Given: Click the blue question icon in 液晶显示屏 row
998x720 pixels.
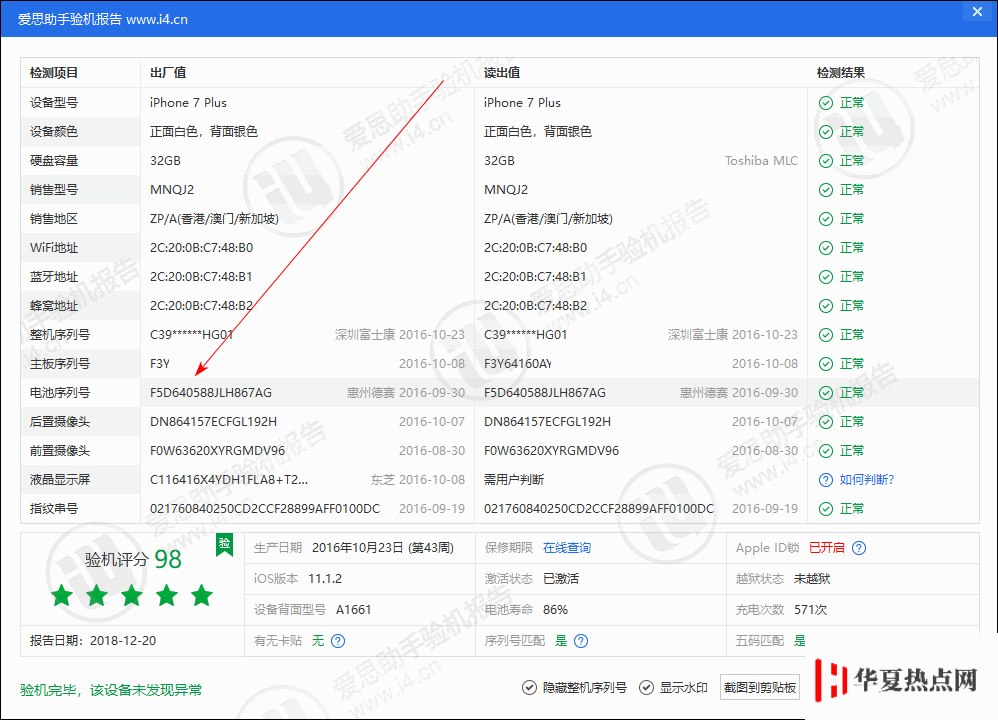Looking at the screenshot, I should pyautogui.click(x=826, y=480).
